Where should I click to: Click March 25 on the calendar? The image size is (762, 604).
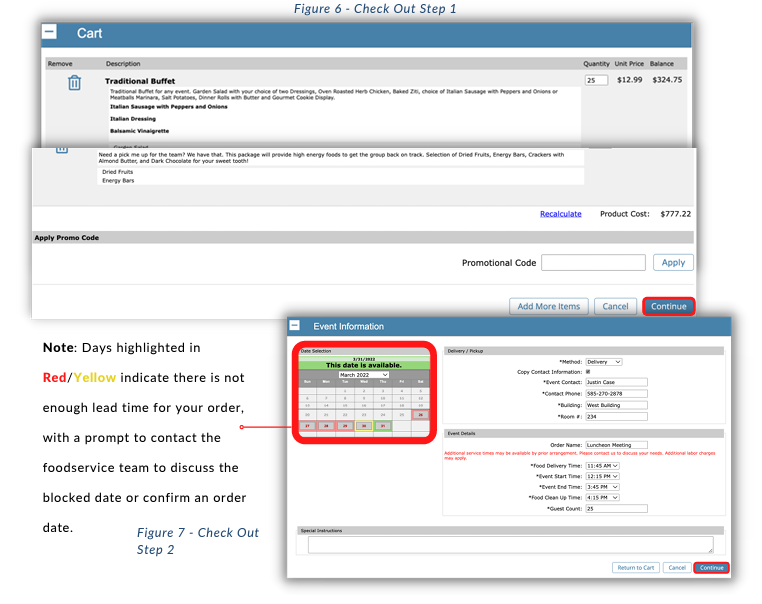[401, 414]
